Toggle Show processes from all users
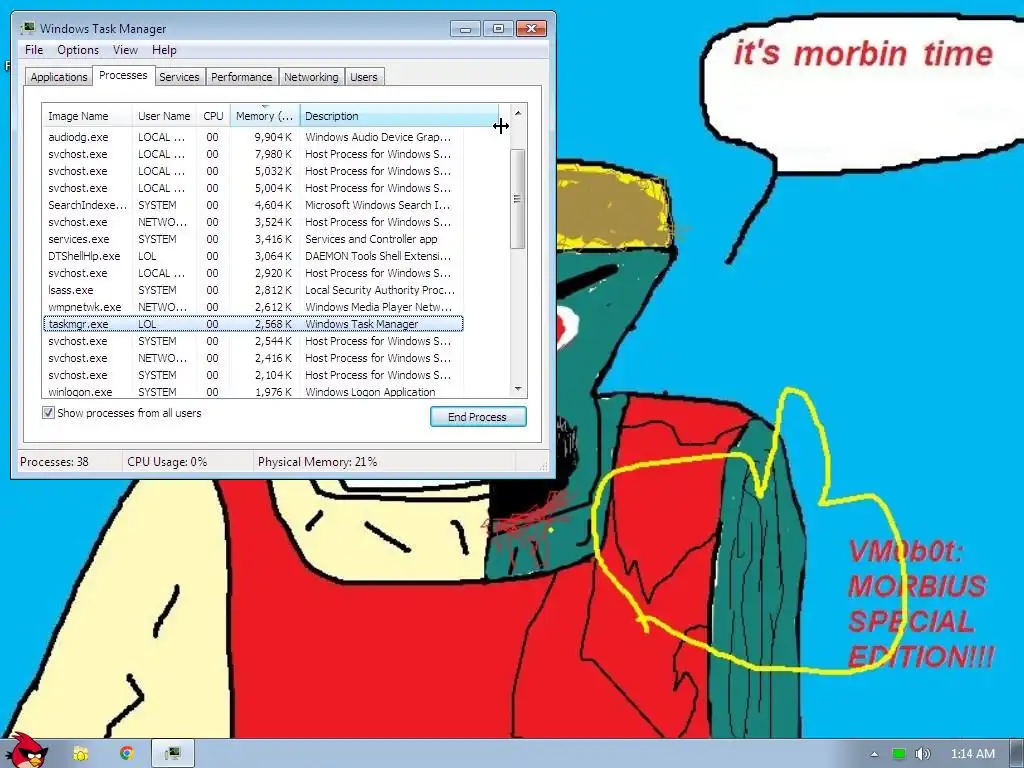The width and height of the screenshot is (1024, 768). (x=48, y=413)
